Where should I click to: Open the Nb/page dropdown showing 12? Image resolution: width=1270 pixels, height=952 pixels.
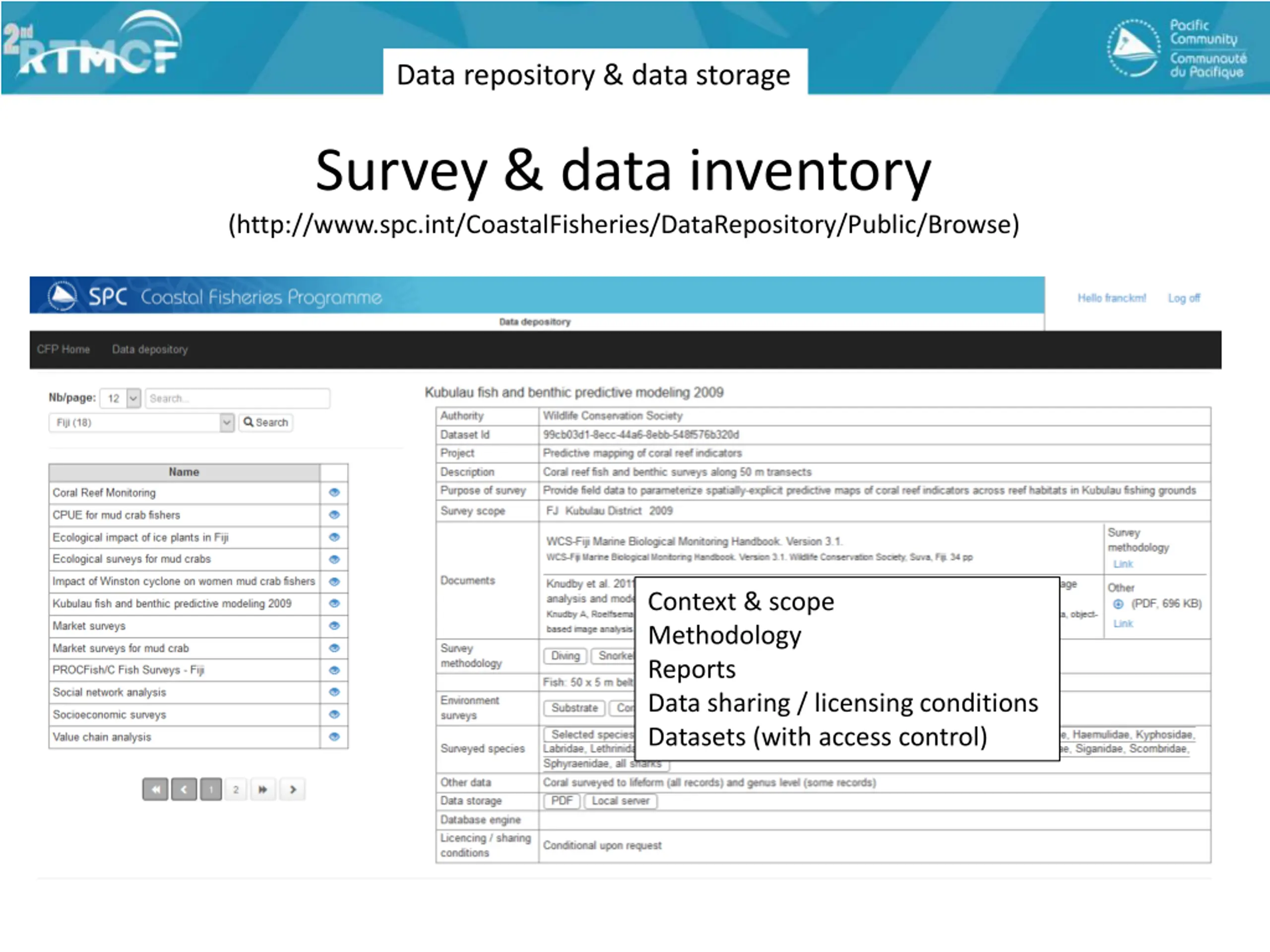tap(120, 398)
